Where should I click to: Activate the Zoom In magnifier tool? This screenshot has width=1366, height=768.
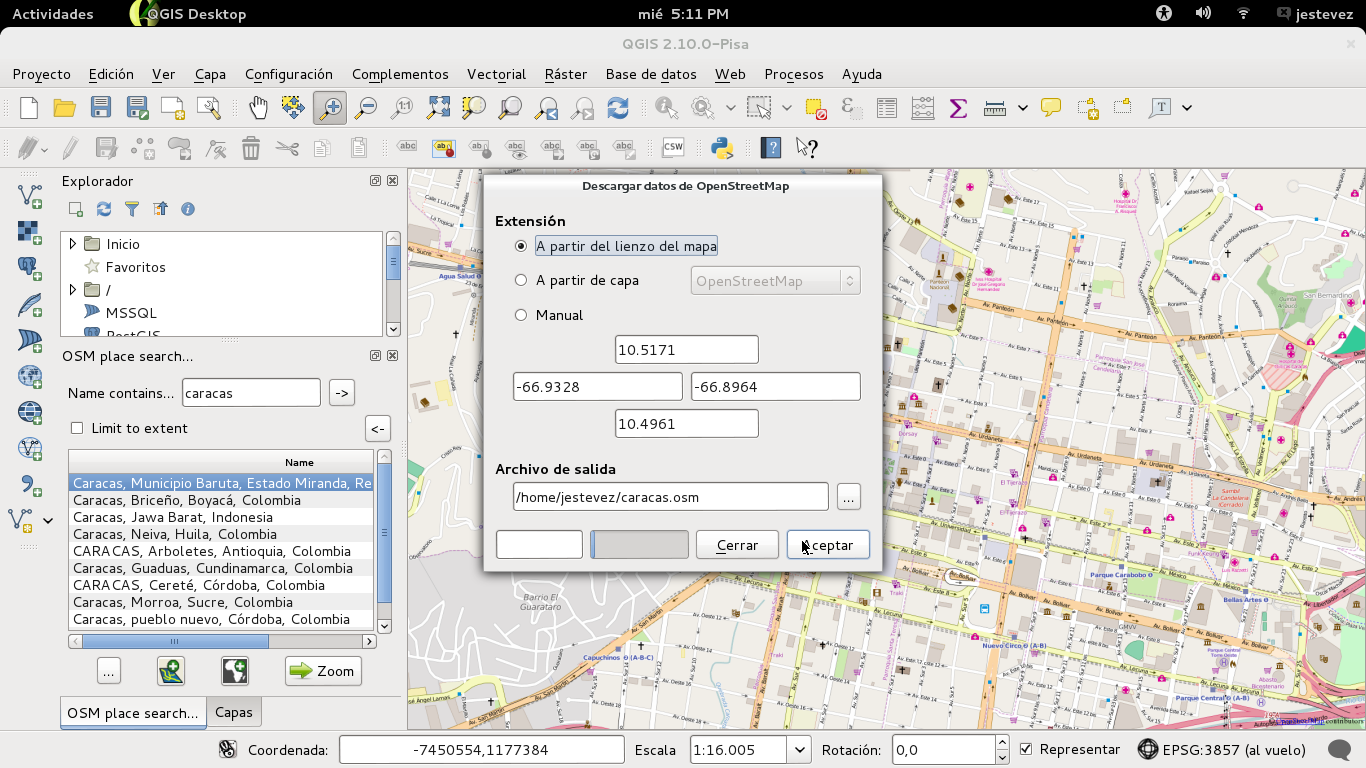coord(329,108)
